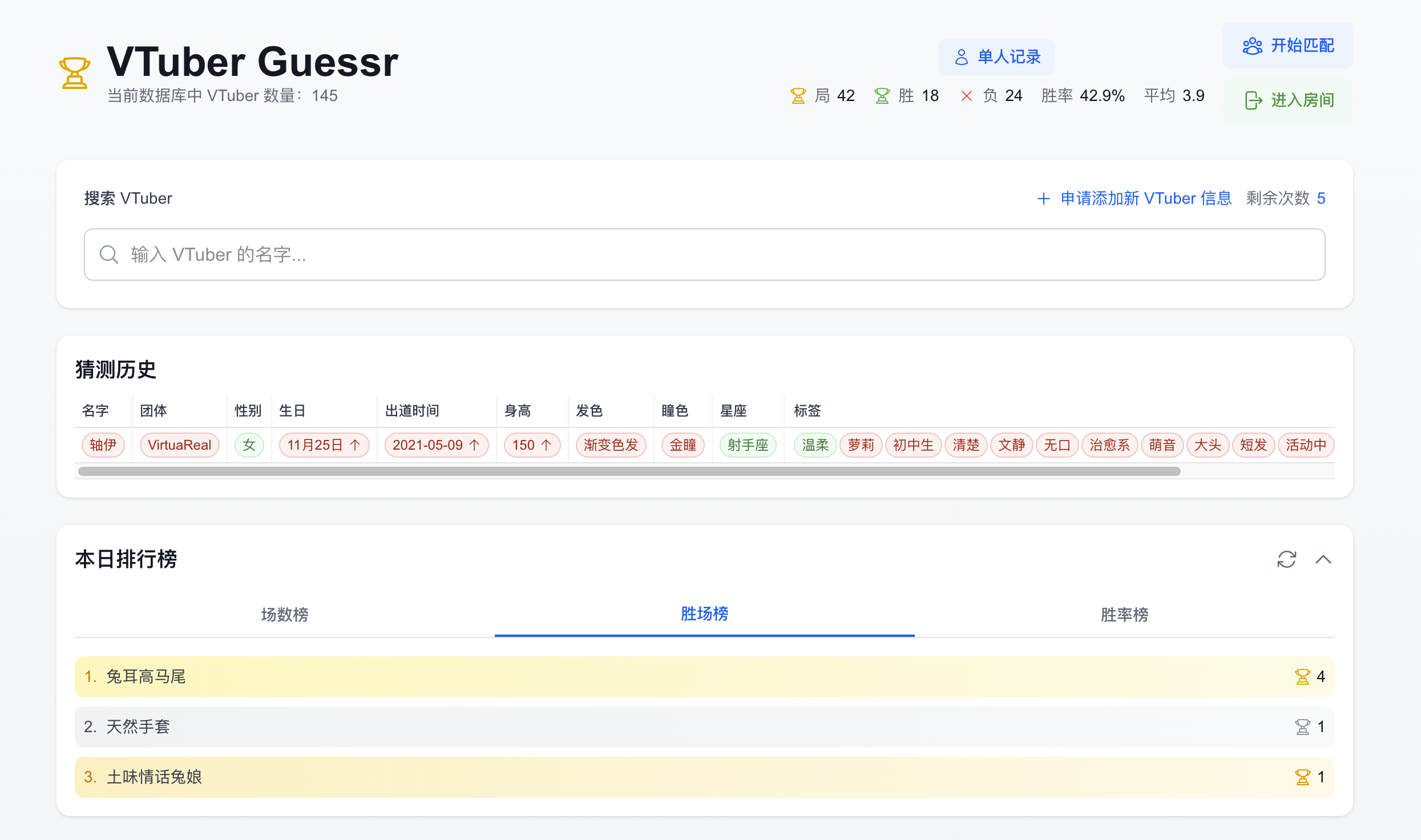This screenshot has width=1421, height=840.
Task: Open 单人记录
Action: [996, 56]
